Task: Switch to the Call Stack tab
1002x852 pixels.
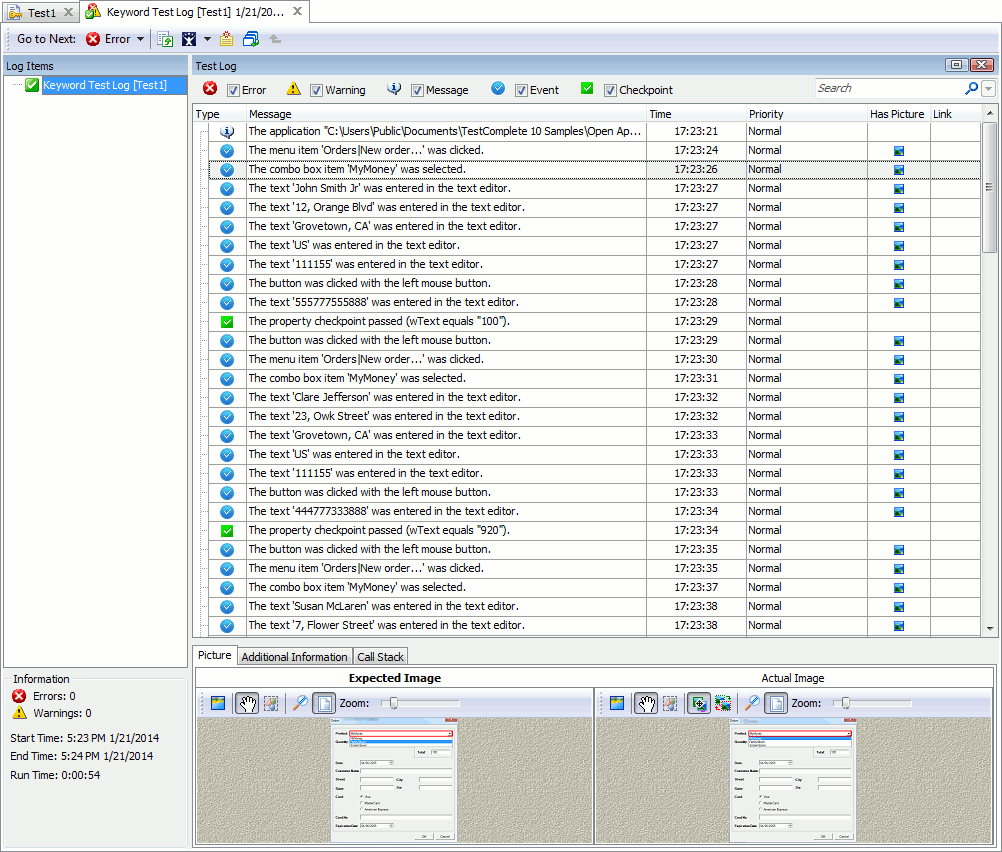Action: point(380,656)
